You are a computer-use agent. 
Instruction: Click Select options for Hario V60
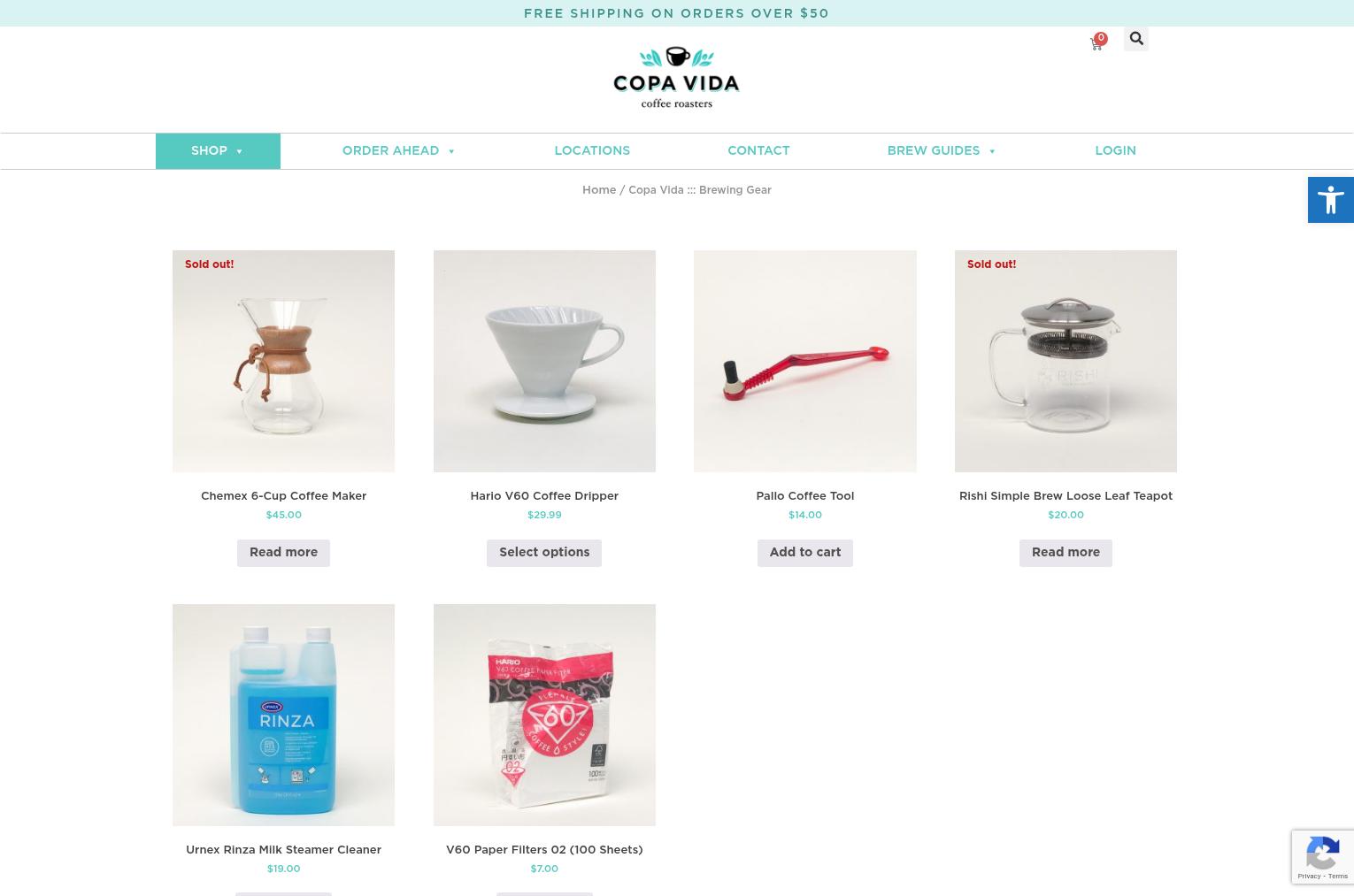[544, 553]
